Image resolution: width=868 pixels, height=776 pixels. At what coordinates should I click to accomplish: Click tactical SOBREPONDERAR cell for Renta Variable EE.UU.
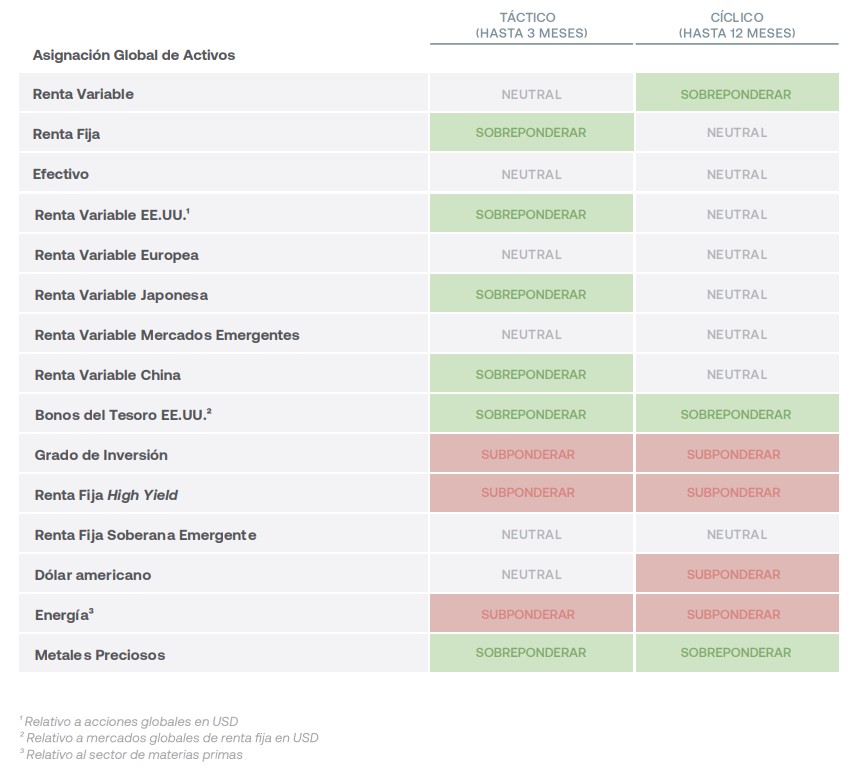531,214
